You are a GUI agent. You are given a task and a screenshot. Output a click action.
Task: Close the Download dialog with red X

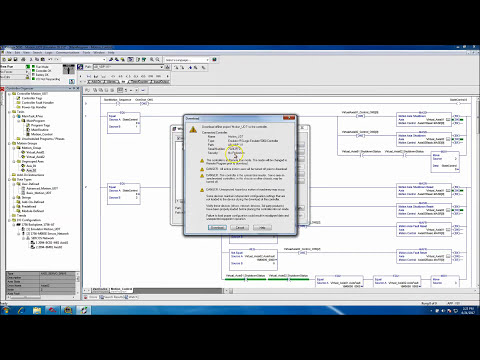point(289,118)
